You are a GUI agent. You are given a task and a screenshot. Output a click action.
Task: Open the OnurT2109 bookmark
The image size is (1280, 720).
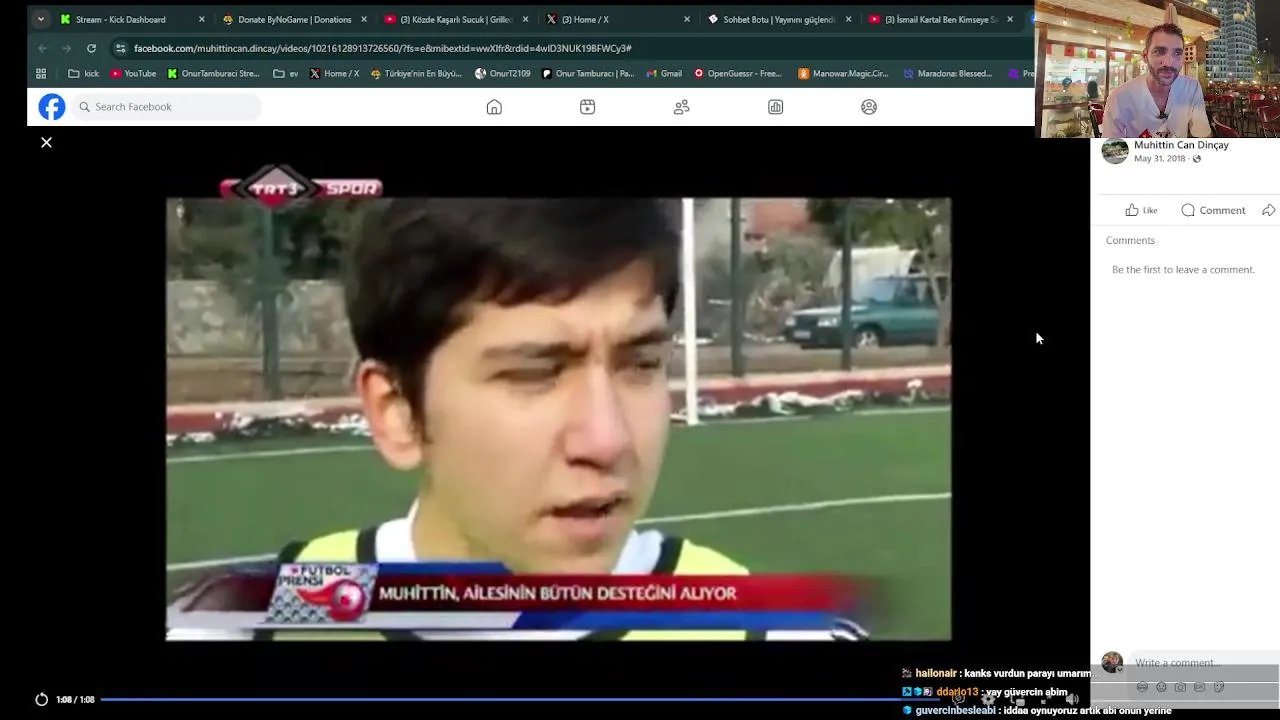pos(503,73)
